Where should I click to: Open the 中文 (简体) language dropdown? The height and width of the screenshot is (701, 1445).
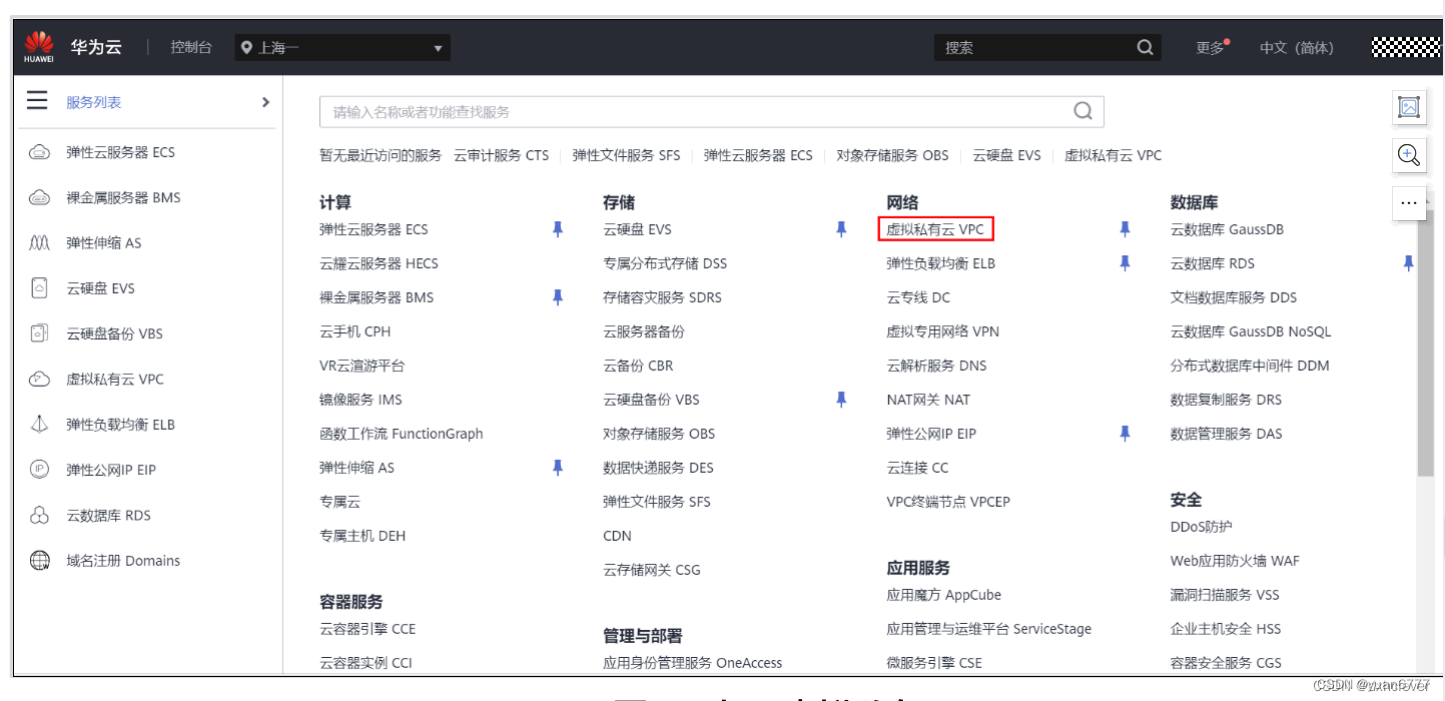1296,47
